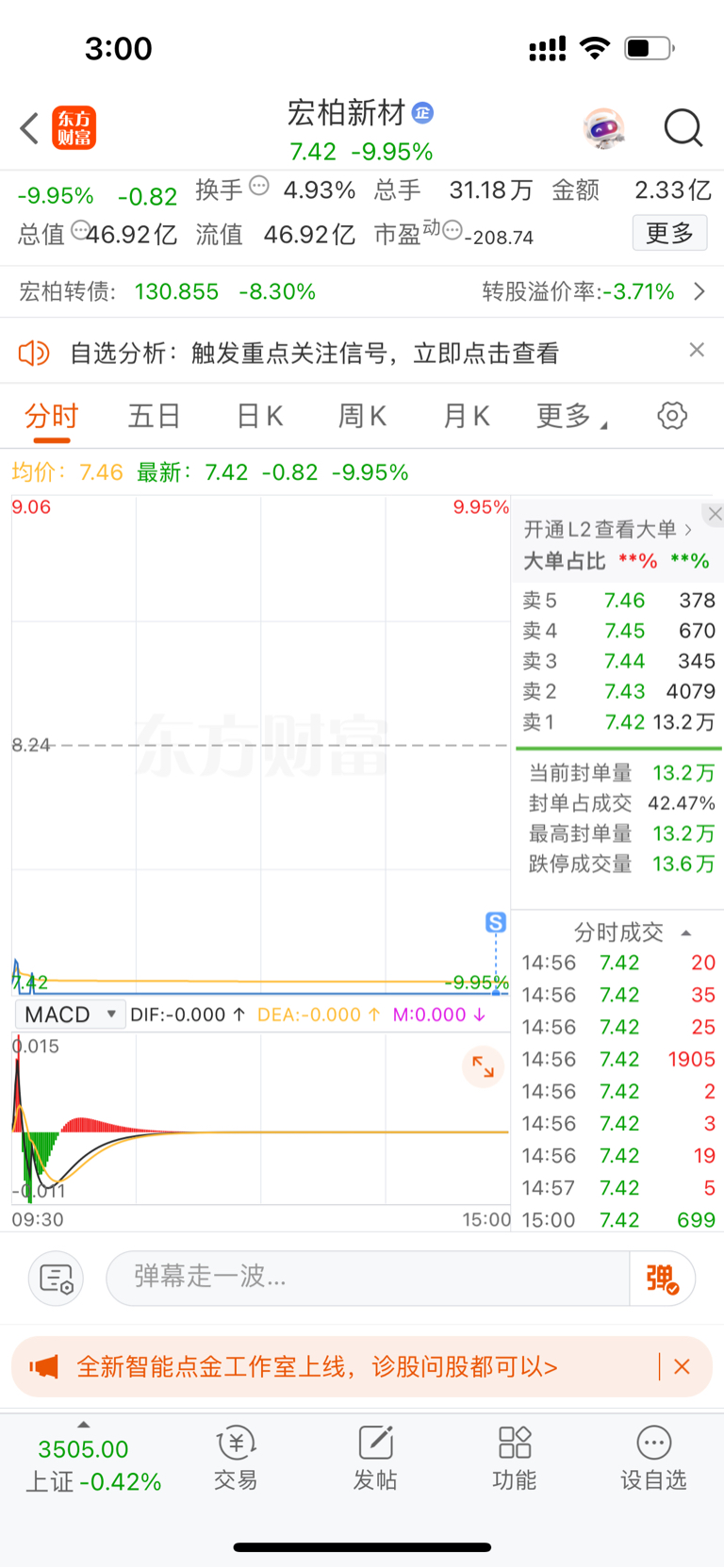This screenshot has width=724, height=1568.
Task: Tap the 换手 info bubble icon
Action: click(x=259, y=186)
